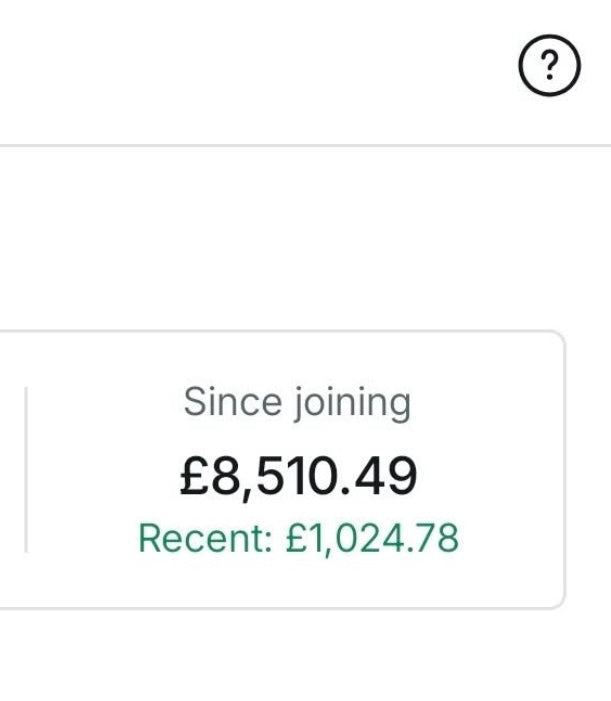
Task: Tap the pound sign of £8,510.49
Action: pyautogui.click(x=192, y=477)
